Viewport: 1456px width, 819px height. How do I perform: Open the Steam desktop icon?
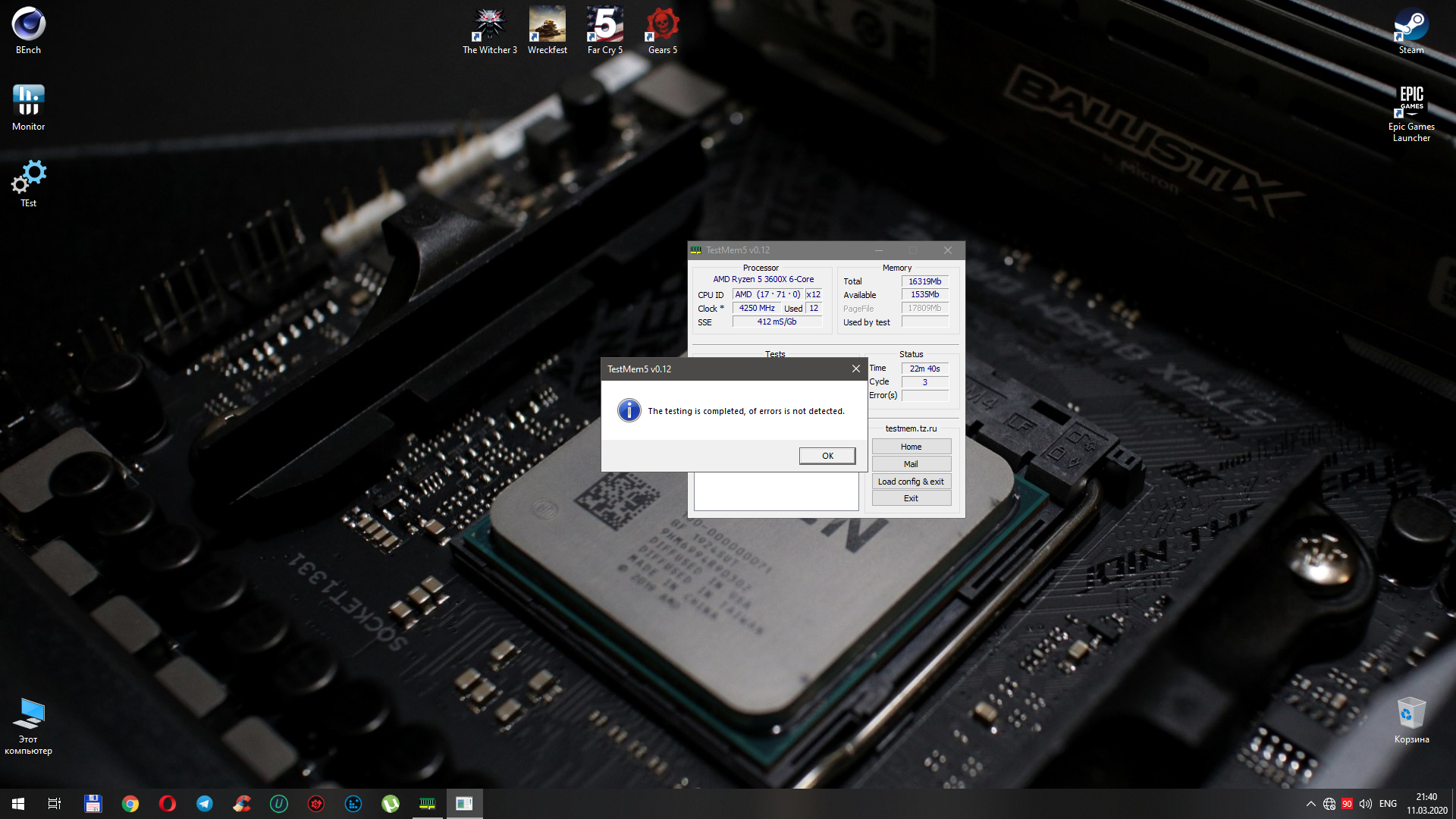tap(1410, 30)
